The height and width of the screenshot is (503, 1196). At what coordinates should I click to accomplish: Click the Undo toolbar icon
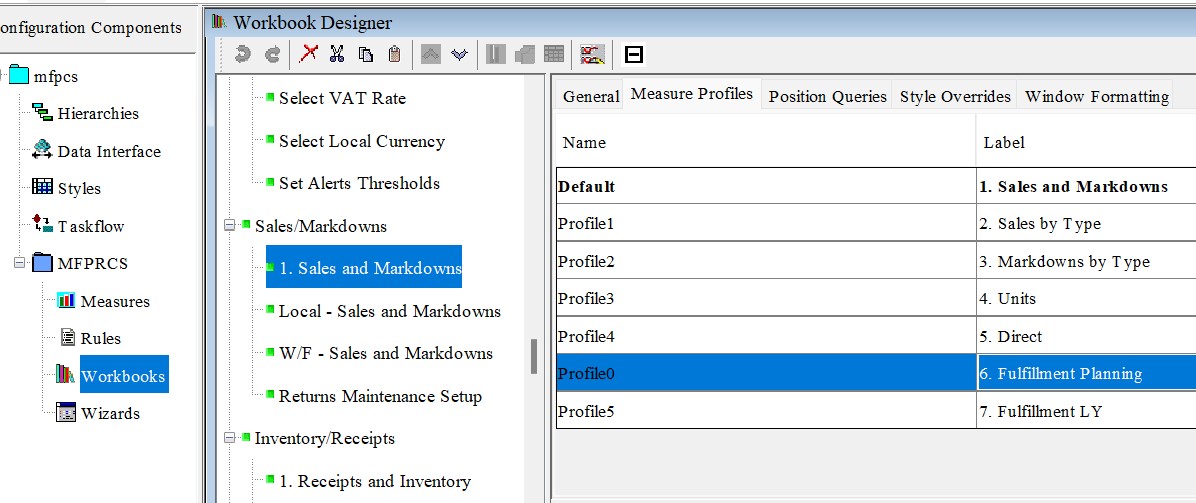pyautogui.click(x=243, y=54)
